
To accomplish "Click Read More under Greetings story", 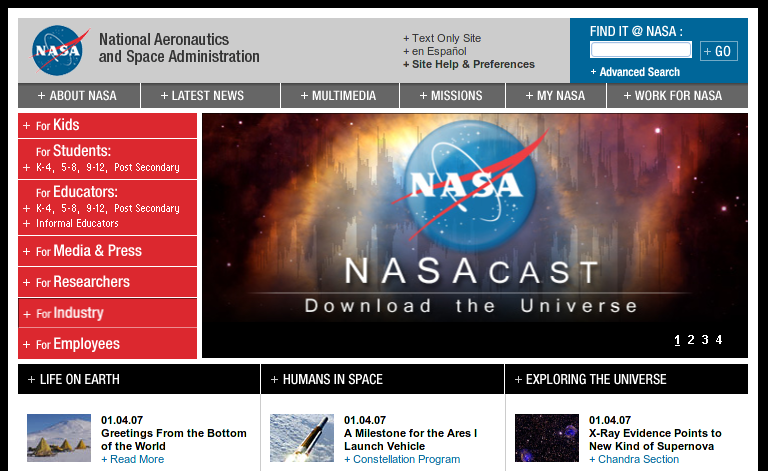I will click(133, 459).
